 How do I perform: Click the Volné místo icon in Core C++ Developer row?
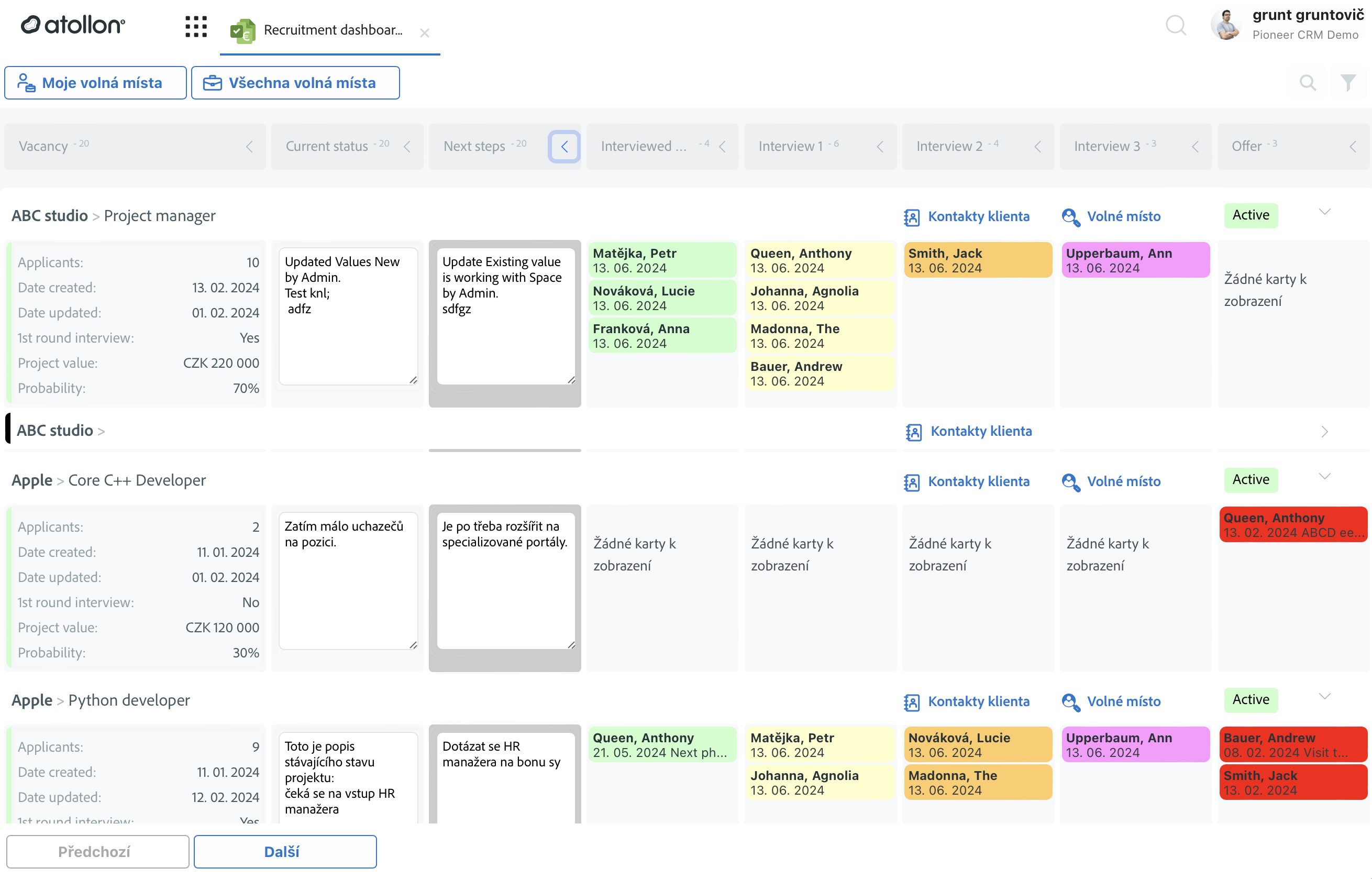point(1071,482)
